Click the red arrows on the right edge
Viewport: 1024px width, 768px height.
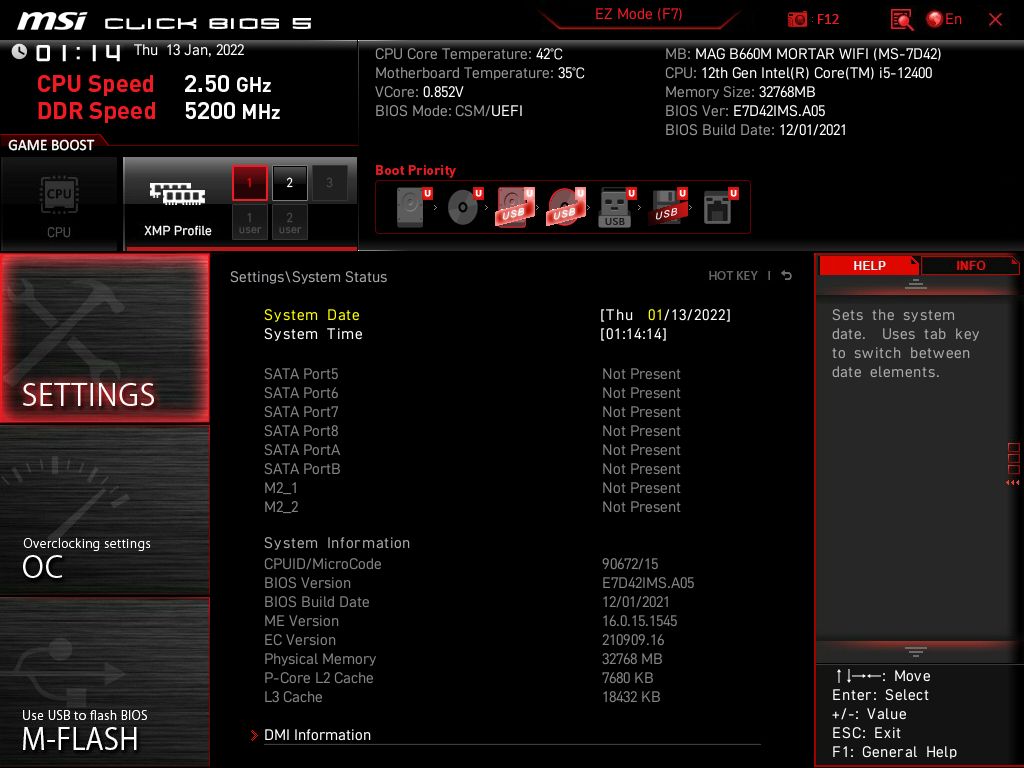1013,483
